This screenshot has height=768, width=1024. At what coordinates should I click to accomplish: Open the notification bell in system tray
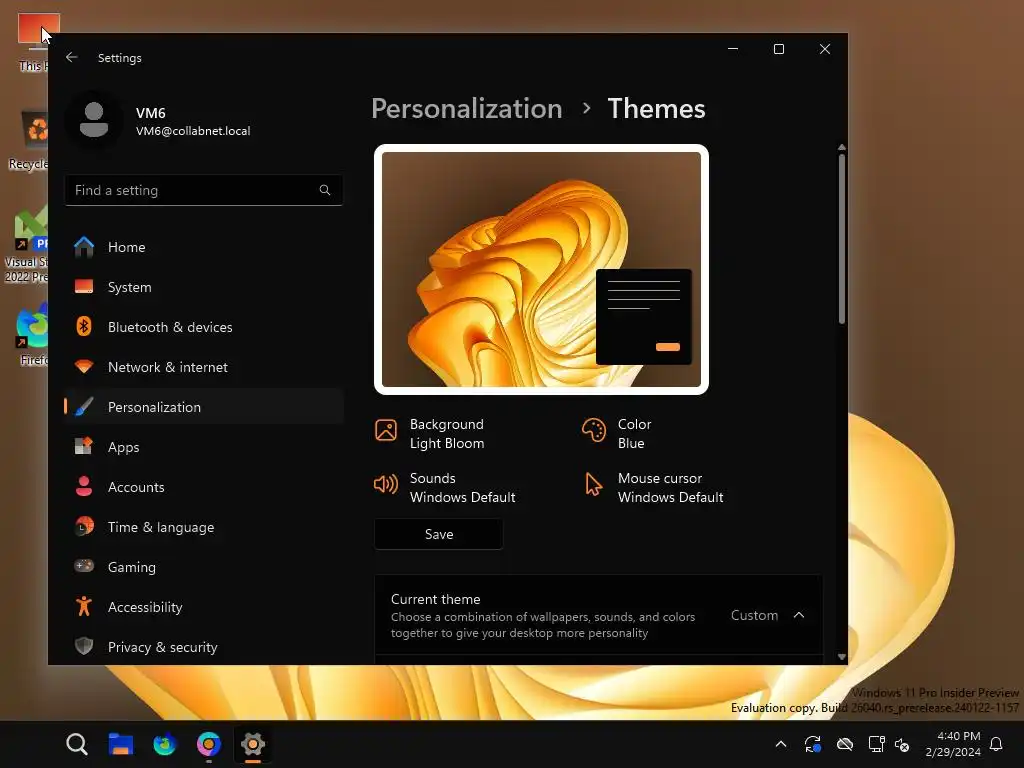(996, 744)
